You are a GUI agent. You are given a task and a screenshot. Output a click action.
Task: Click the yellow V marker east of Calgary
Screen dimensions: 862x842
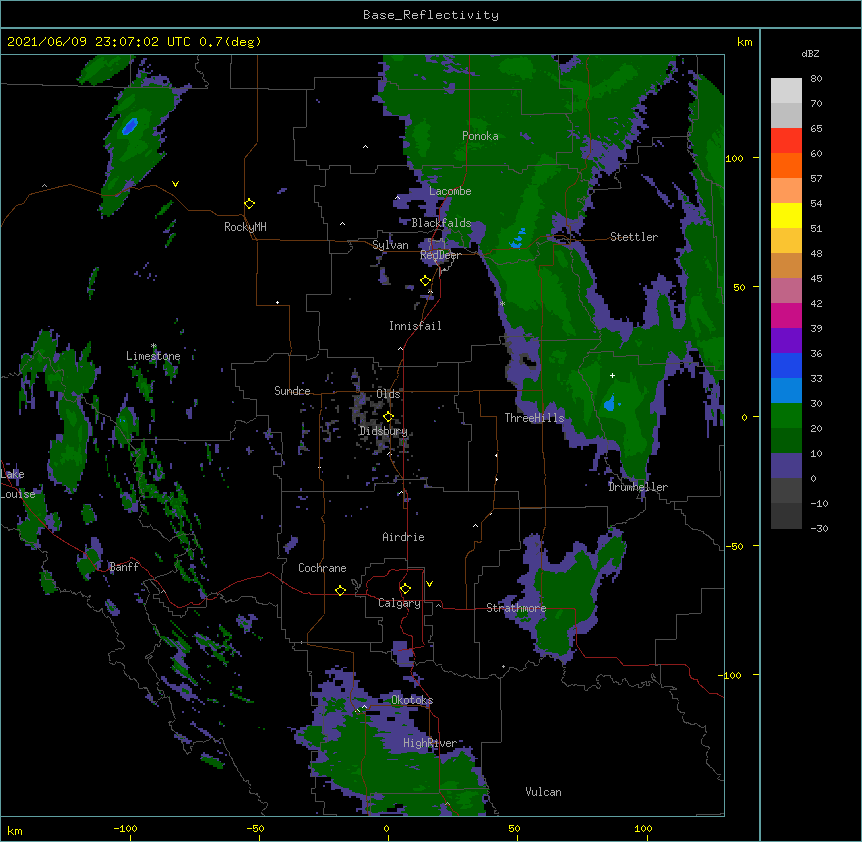pyautogui.click(x=429, y=584)
